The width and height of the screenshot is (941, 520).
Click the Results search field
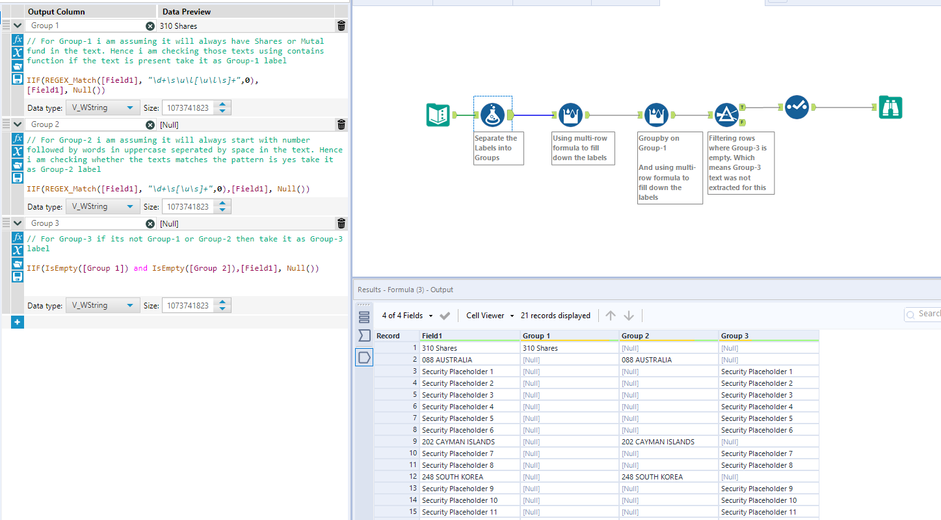coord(923,314)
